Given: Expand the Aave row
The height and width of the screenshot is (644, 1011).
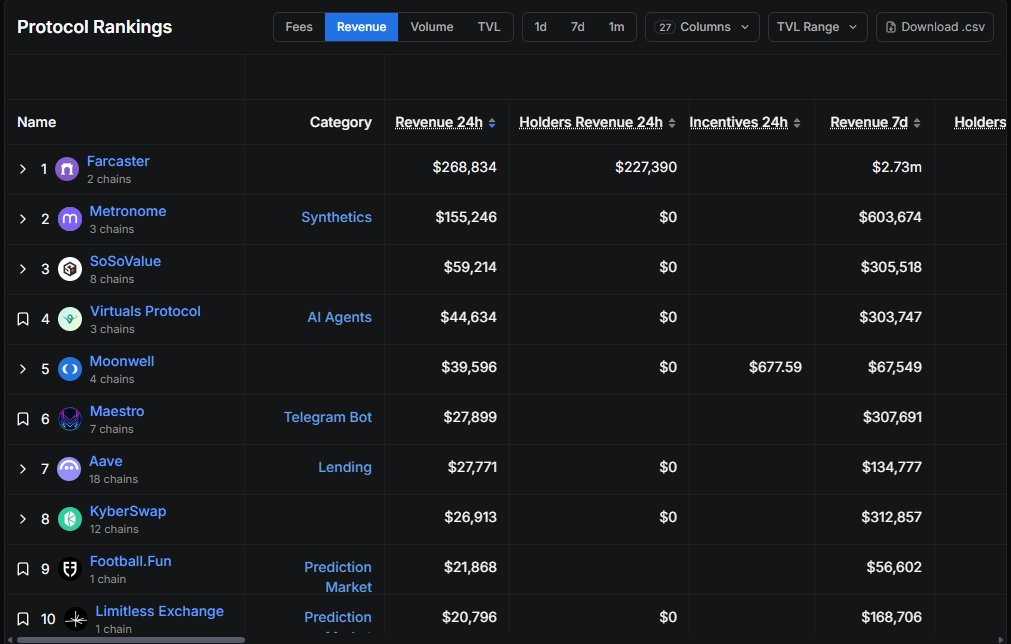Looking at the screenshot, I should point(23,469).
